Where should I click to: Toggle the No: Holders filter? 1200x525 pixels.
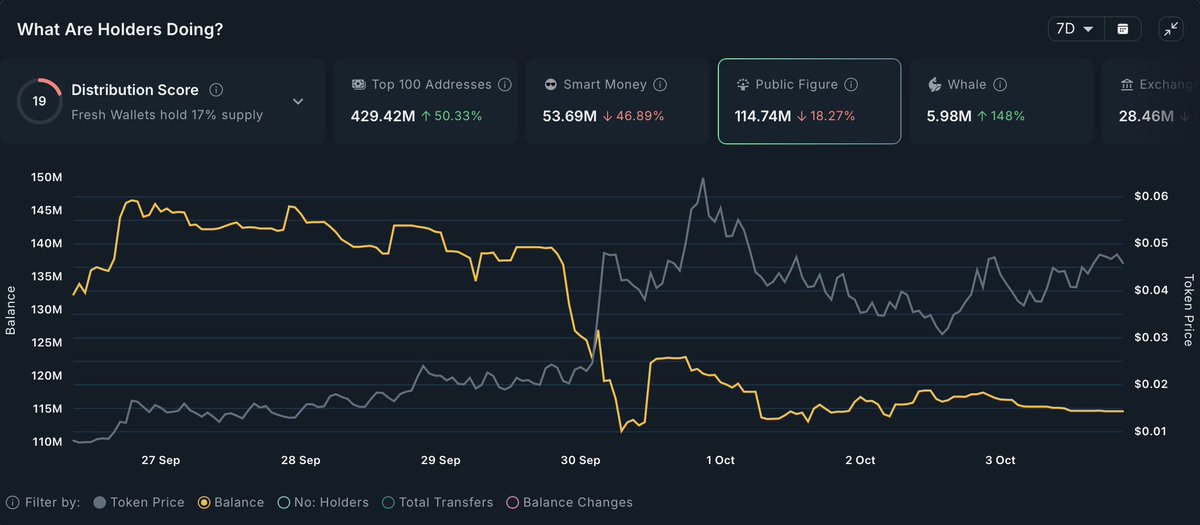(323, 502)
